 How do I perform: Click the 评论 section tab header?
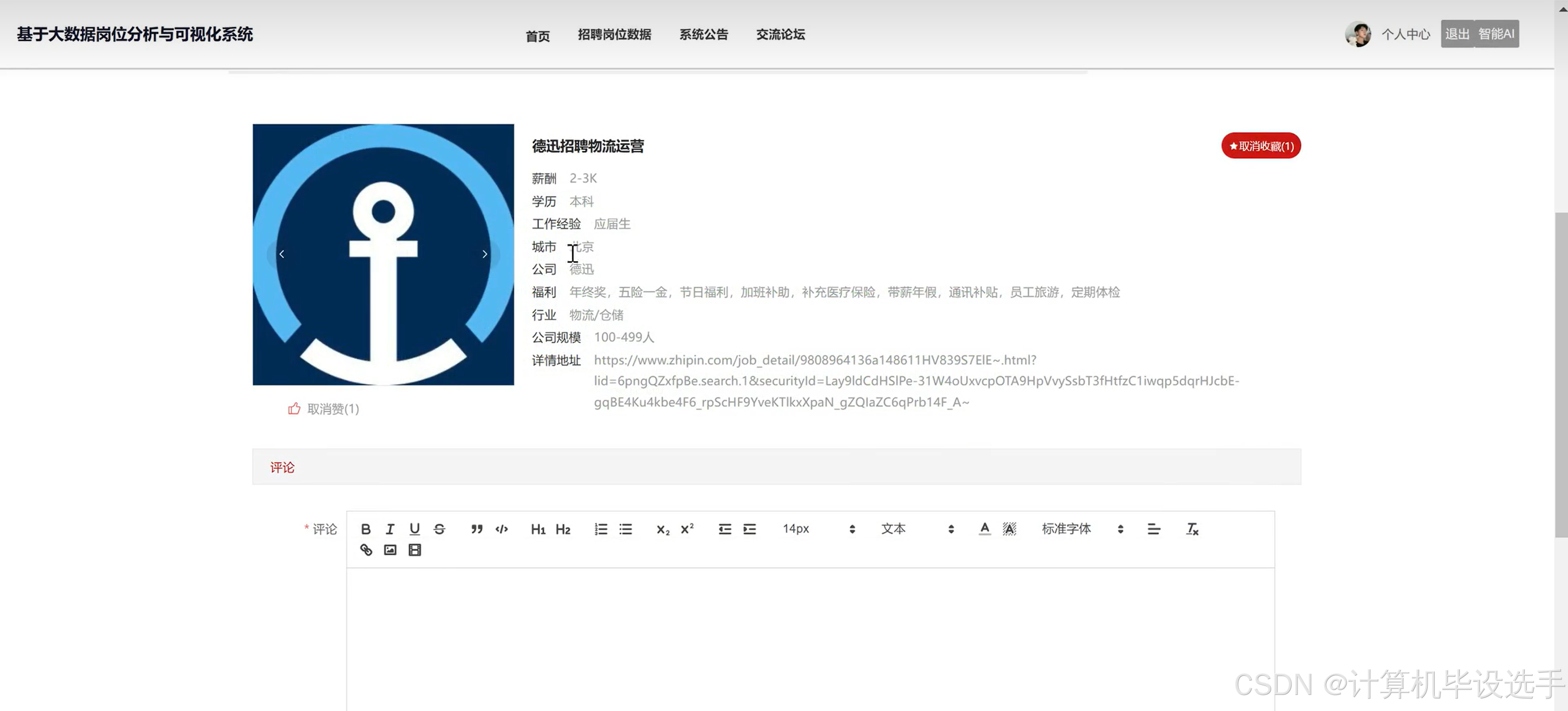[x=282, y=468]
